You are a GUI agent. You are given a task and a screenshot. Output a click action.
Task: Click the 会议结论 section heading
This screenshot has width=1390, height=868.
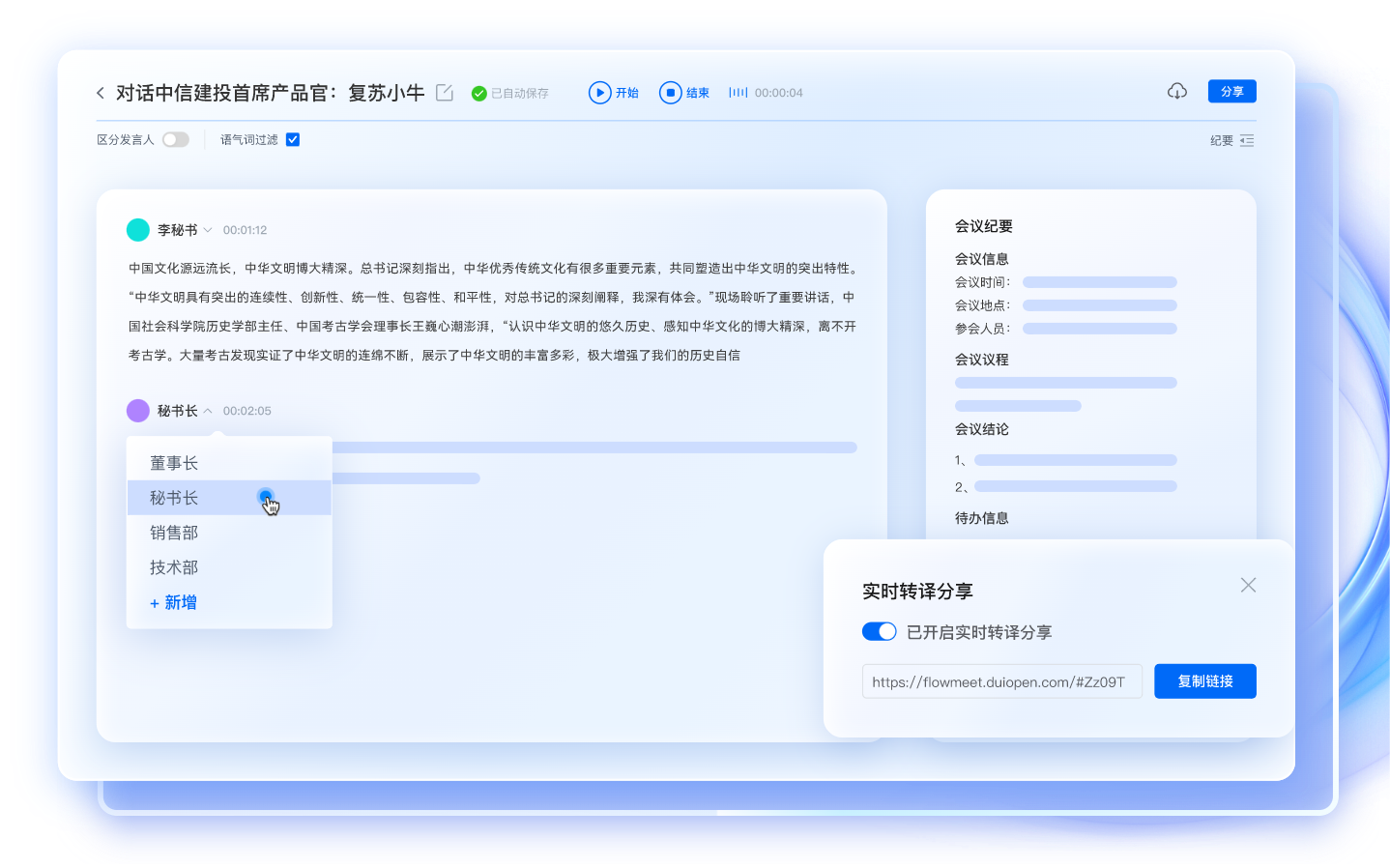coord(982,429)
